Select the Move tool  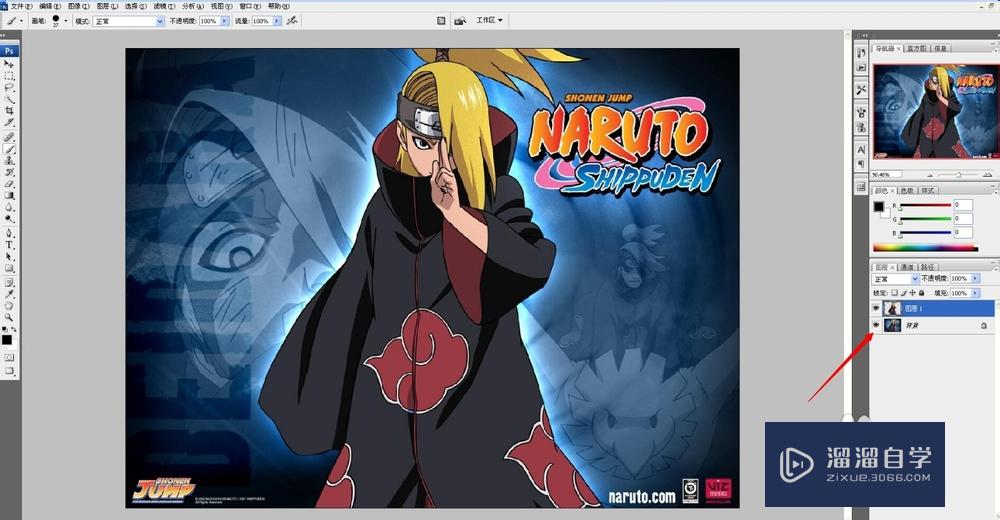pos(8,64)
